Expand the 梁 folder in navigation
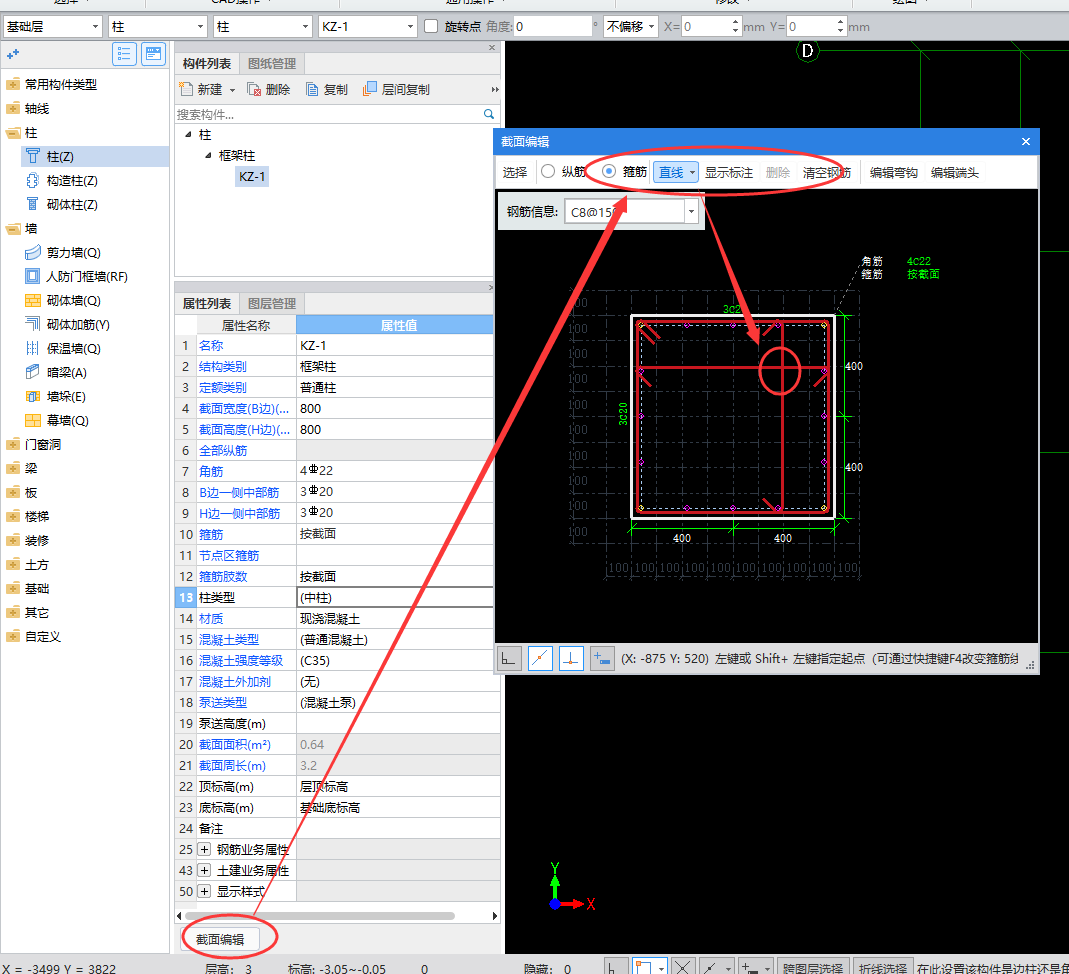The image size is (1069, 974). point(13,468)
